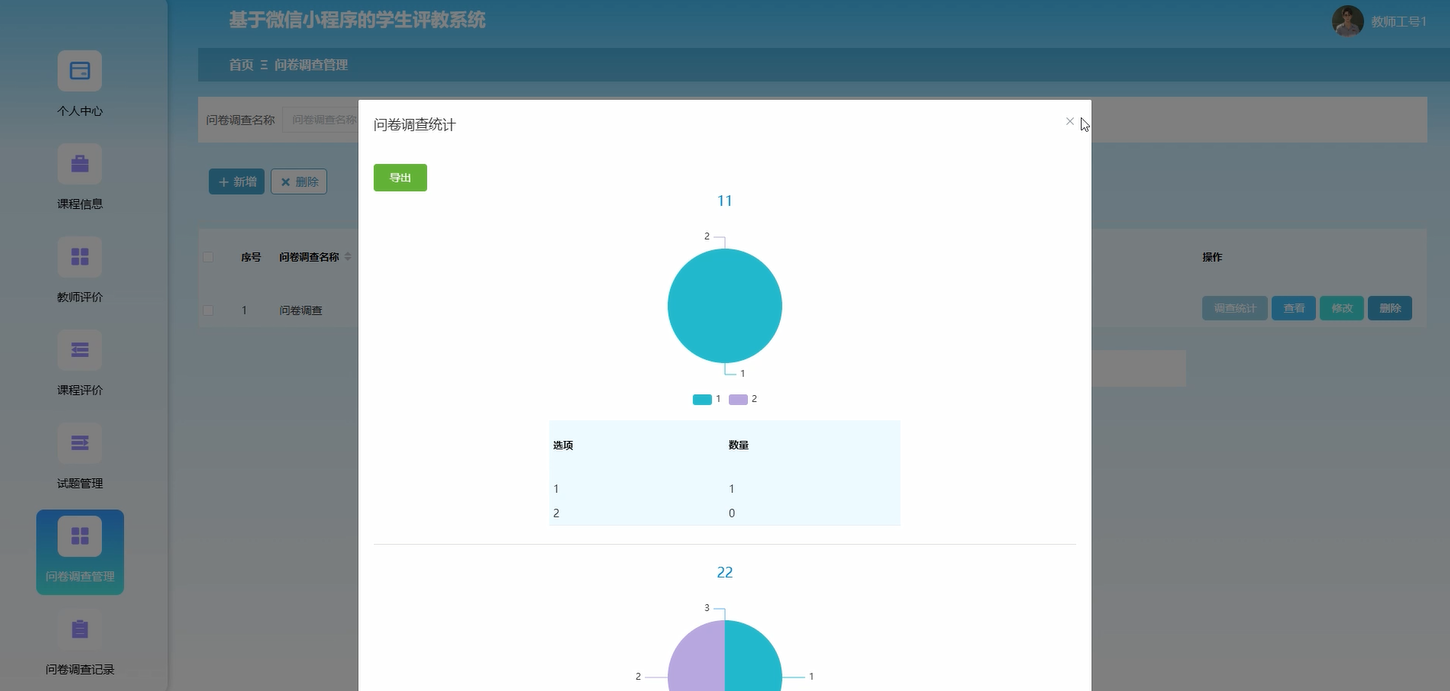Viewport: 1450px width, 691px height.
Task: Click the 导出 export button
Action: (x=400, y=177)
